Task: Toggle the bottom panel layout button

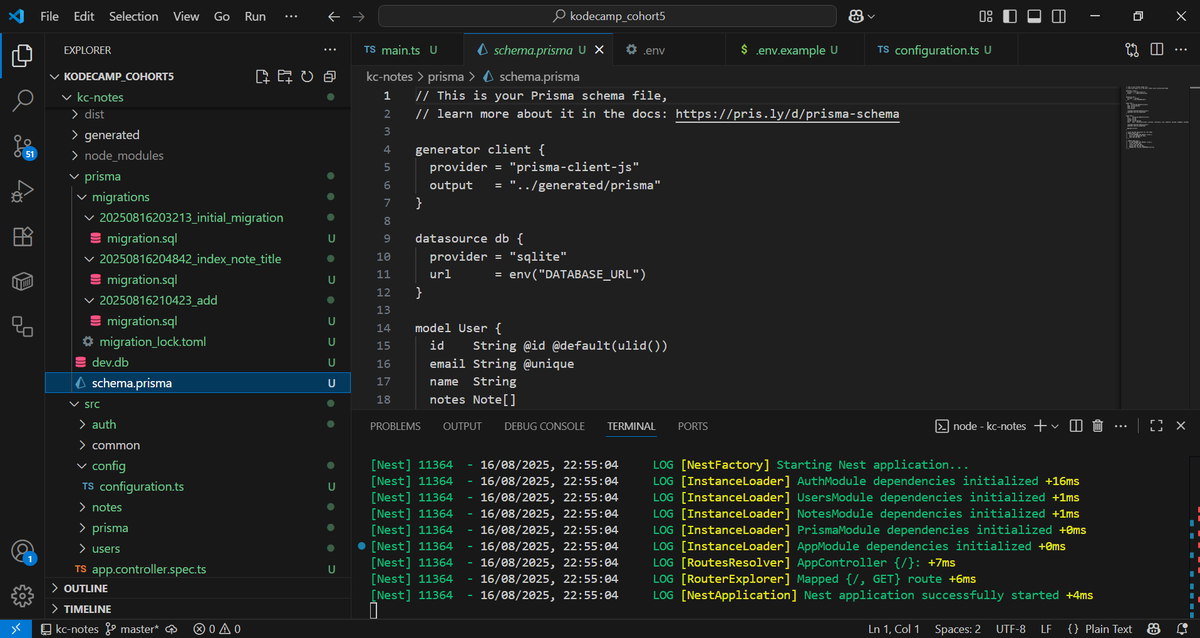Action: coord(1034,16)
